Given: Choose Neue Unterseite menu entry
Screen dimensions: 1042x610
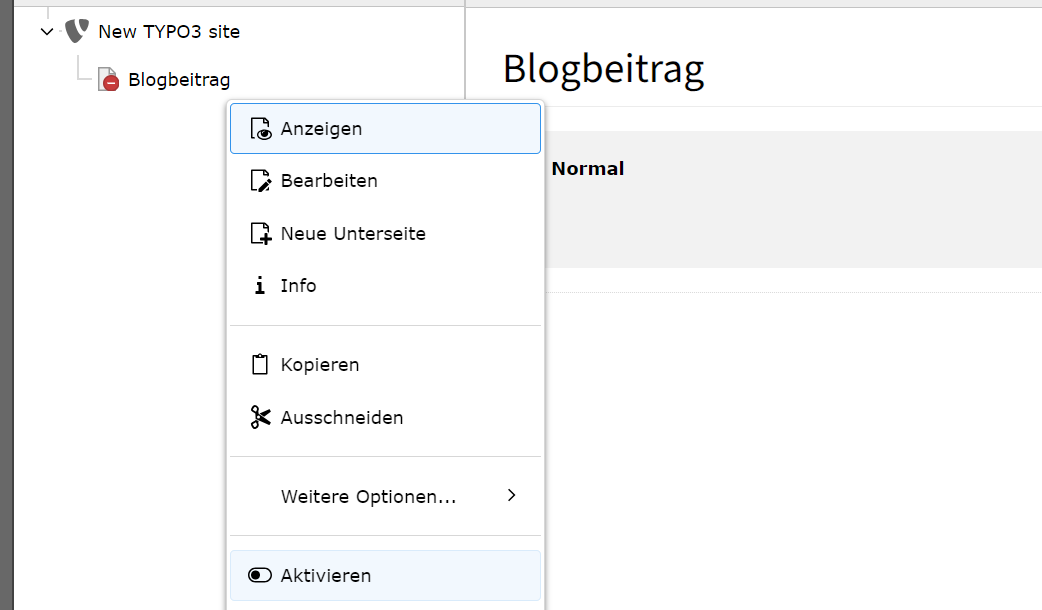Looking at the screenshot, I should coord(385,233).
